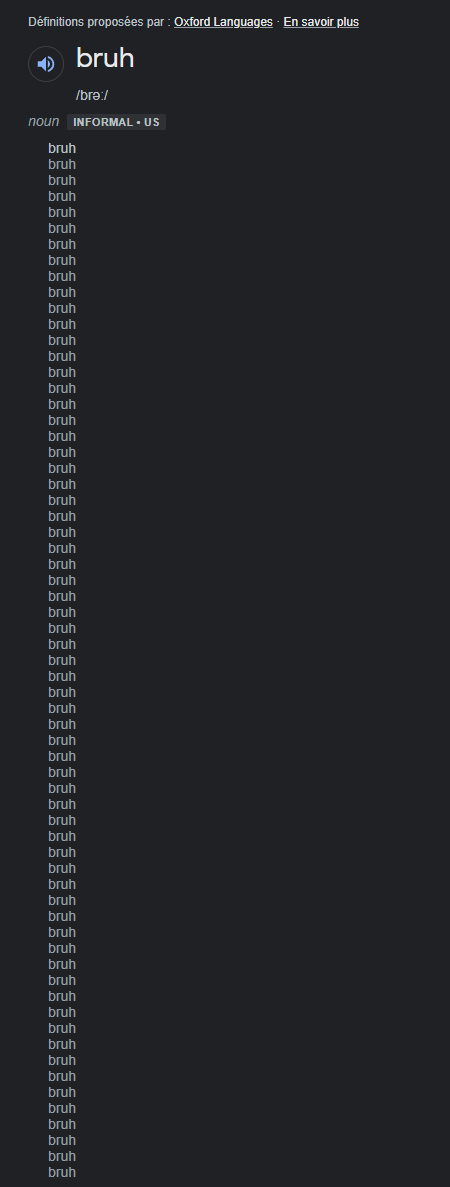Open the Oxford Languages link

[223, 22]
